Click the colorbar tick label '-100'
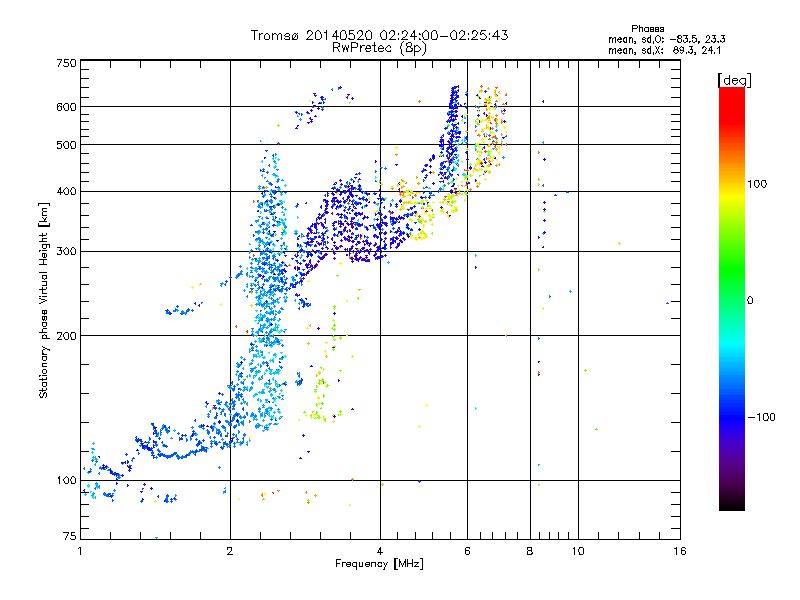The width and height of the screenshot is (800, 600). click(761, 417)
